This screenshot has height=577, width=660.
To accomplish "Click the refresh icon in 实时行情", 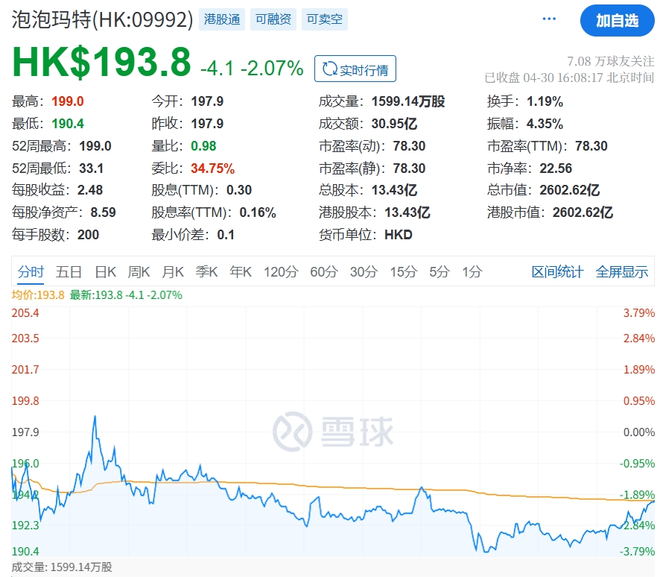I will pyautogui.click(x=327, y=69).
